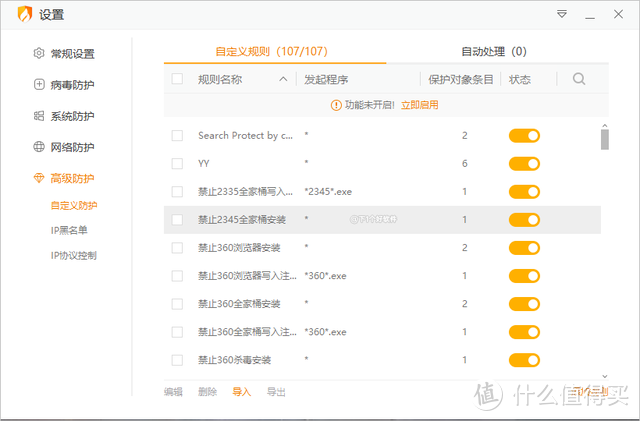This screenshot has width=640, height=421.
Task: Click 立即启用 link
Action: click(x=420, y=105)
